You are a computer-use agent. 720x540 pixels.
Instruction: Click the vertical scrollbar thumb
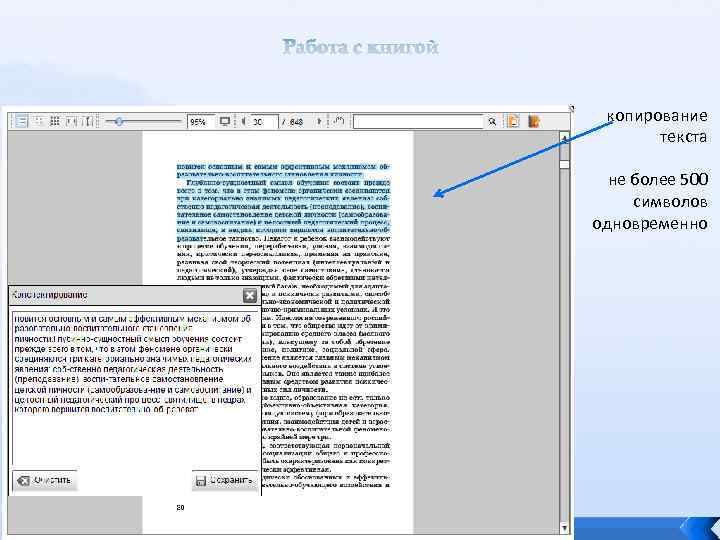[x=564, y=164]
